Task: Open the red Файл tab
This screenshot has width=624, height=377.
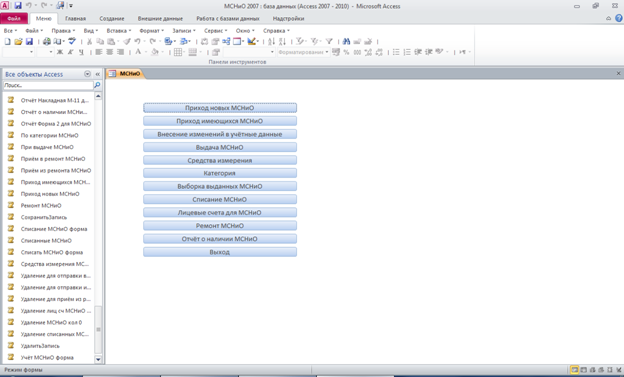Action: point(14,18)
